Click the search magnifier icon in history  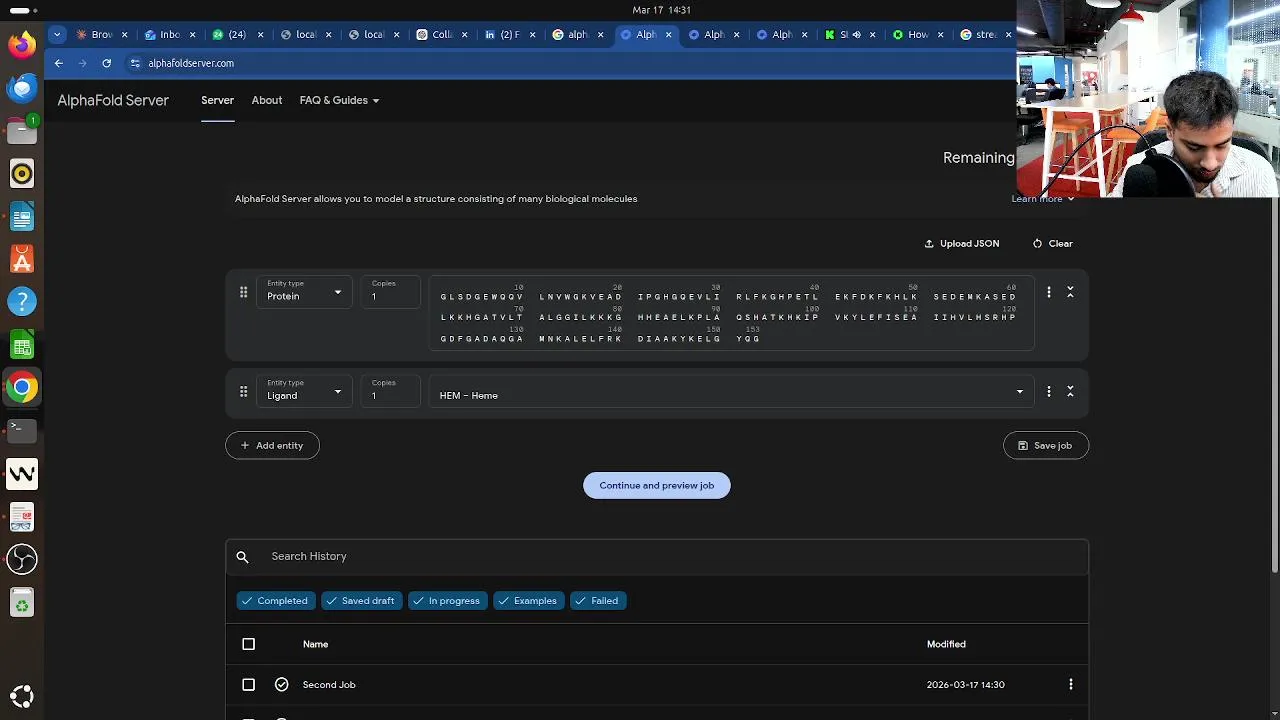click(x=242, y=556)
